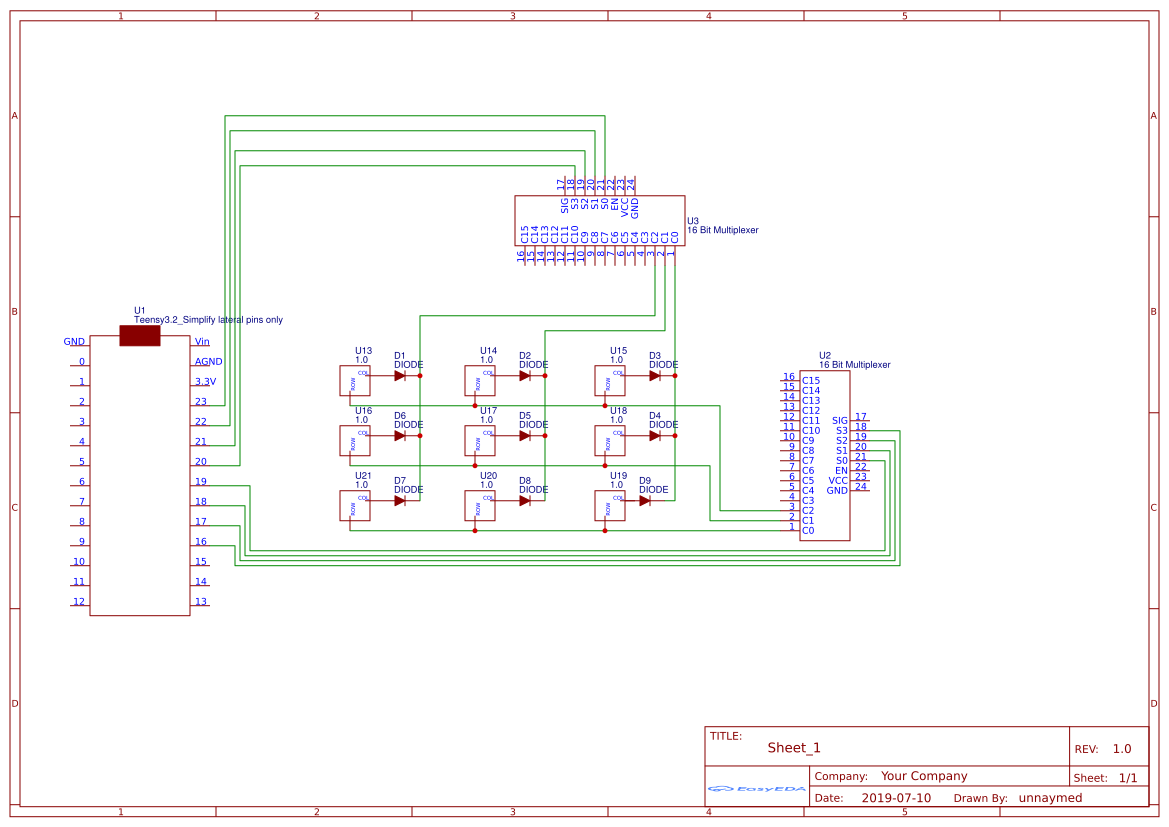Image resolution: width=1169 pixels, height=827 pixels.
Task: Click the U3 '16 Bit Multiplexer' label
Action: [722, 230]
